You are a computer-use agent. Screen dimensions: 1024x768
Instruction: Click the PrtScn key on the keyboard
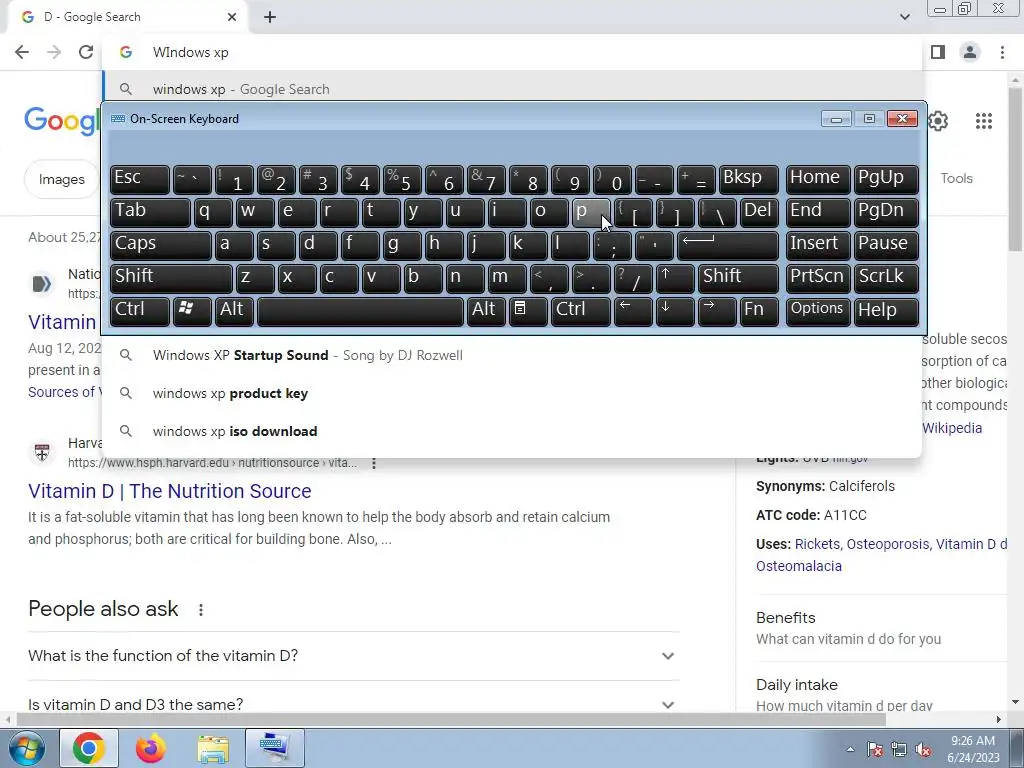pyautogui.click(x=818, y=278)
